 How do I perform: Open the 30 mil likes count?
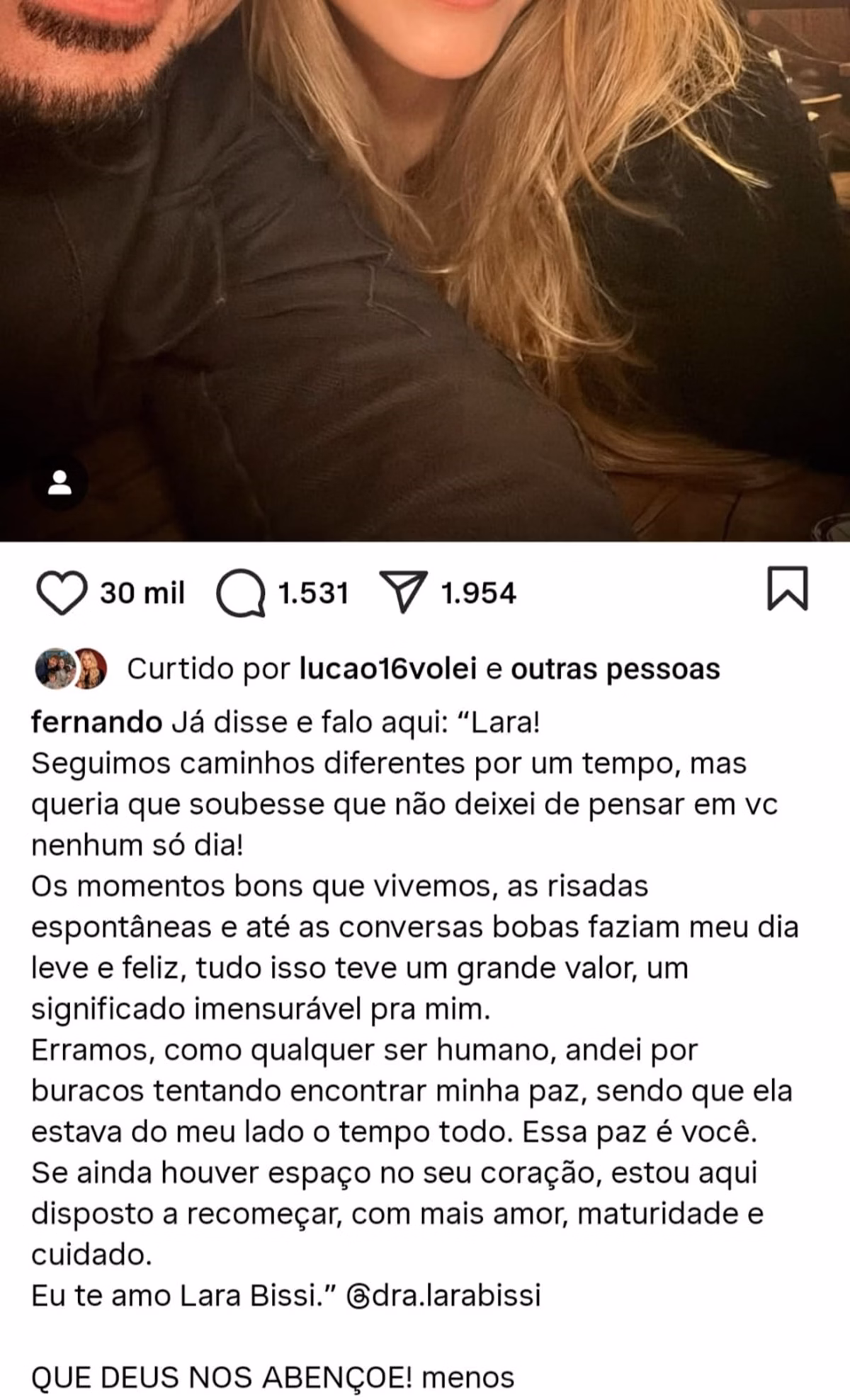click(142, 593)
